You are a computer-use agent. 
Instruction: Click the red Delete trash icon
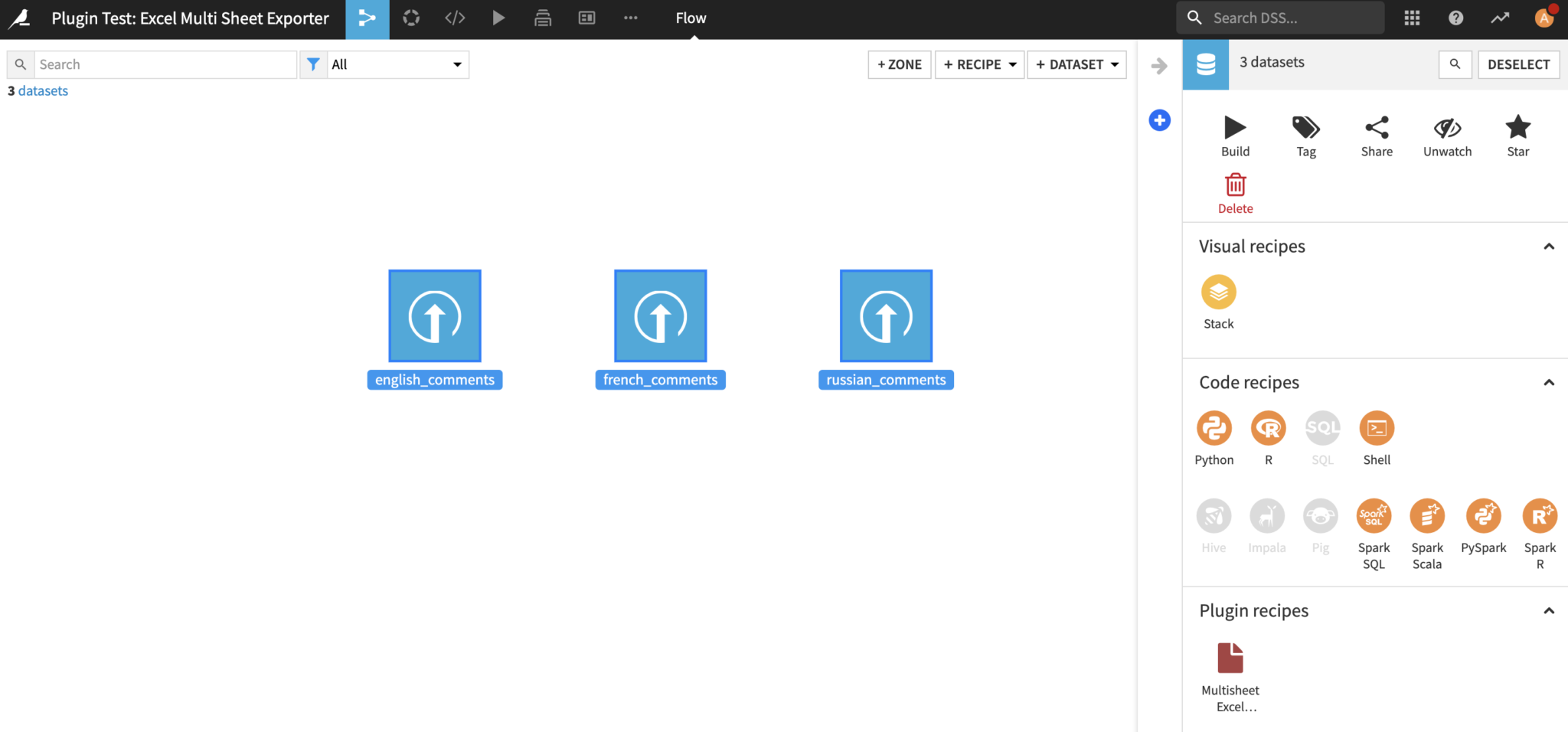1235,185
